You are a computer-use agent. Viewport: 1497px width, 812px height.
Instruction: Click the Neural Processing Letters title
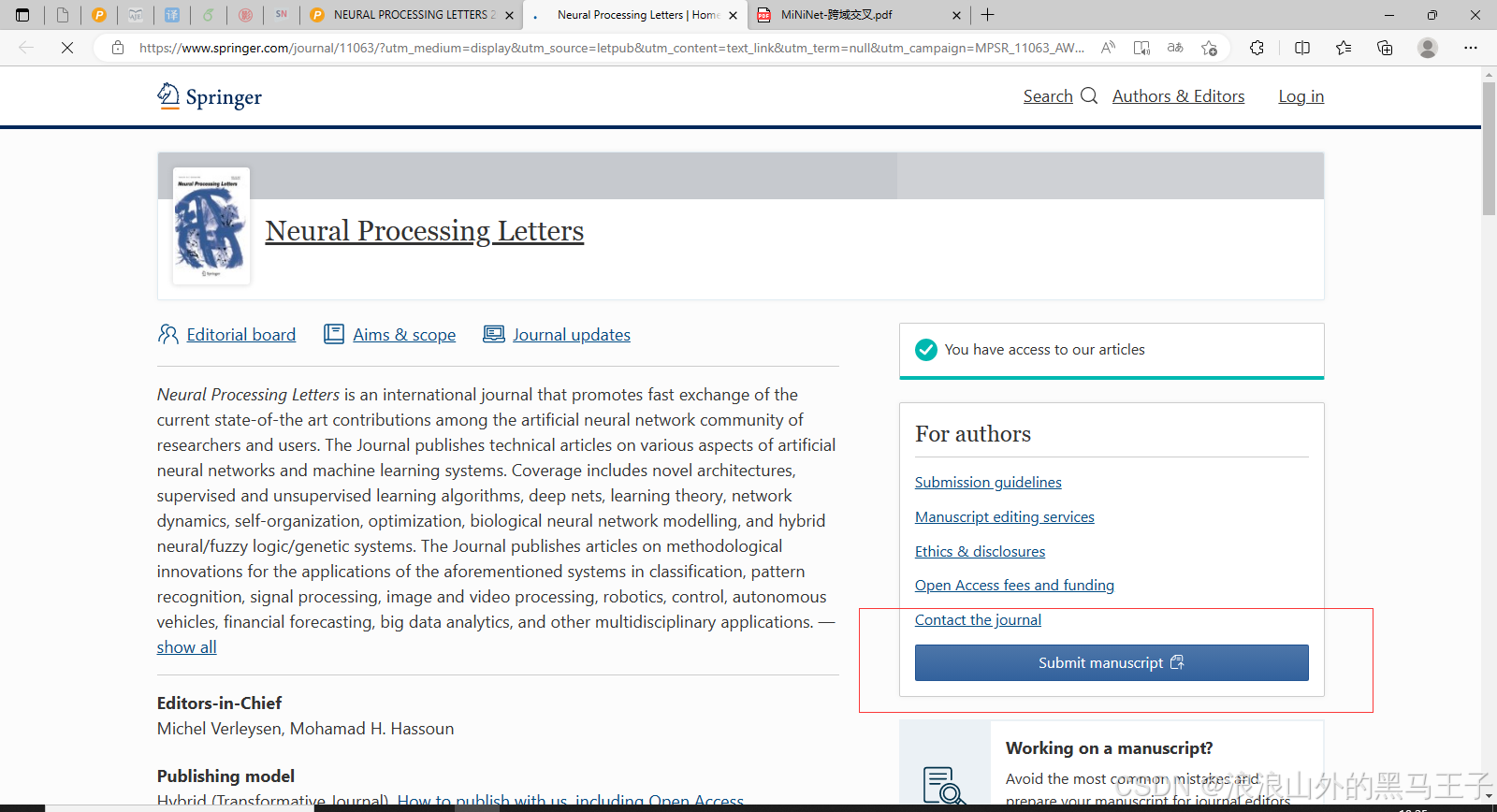click(425, 231)
